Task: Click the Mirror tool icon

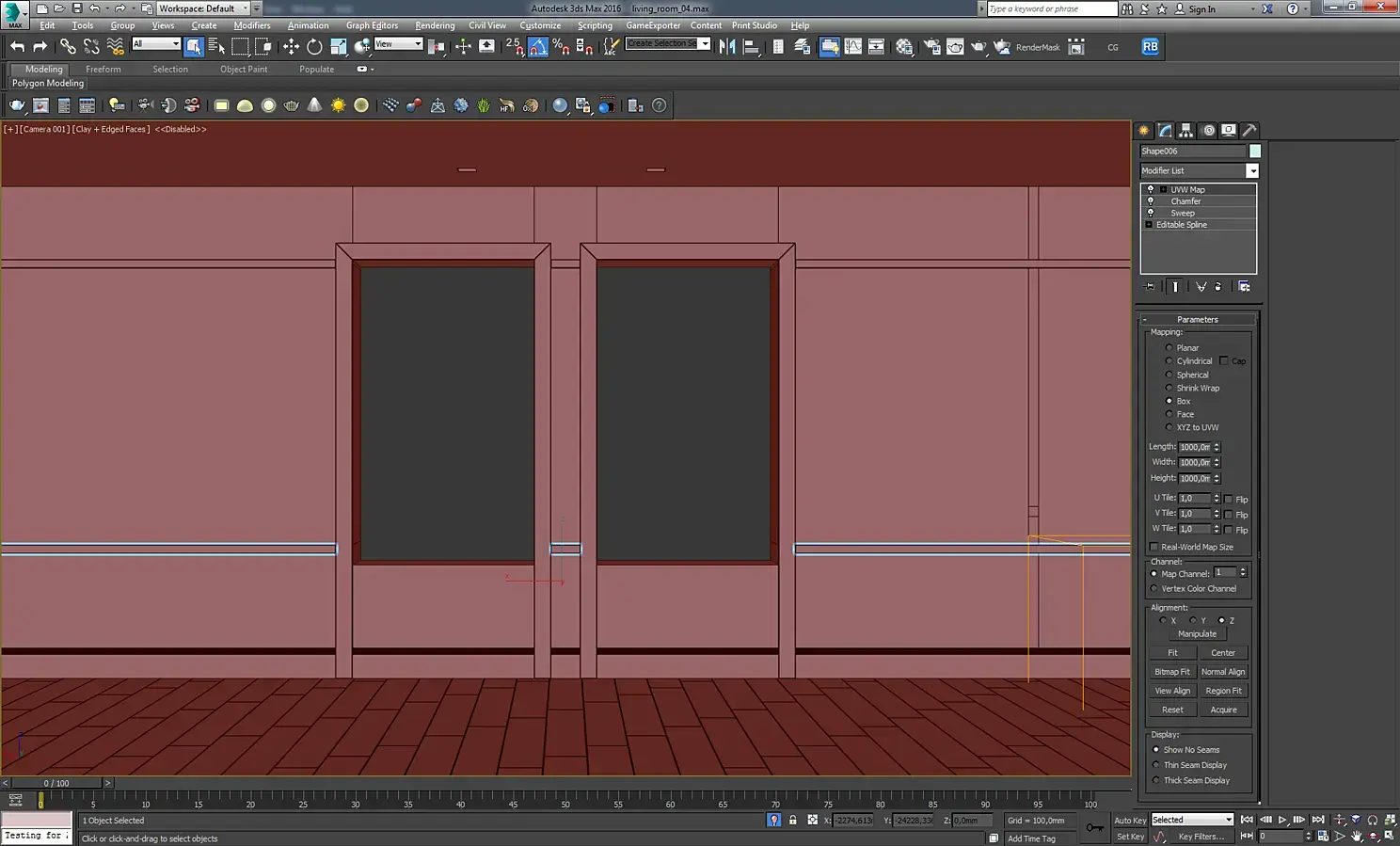Action: pyautogui.click(x=727, y=46)
